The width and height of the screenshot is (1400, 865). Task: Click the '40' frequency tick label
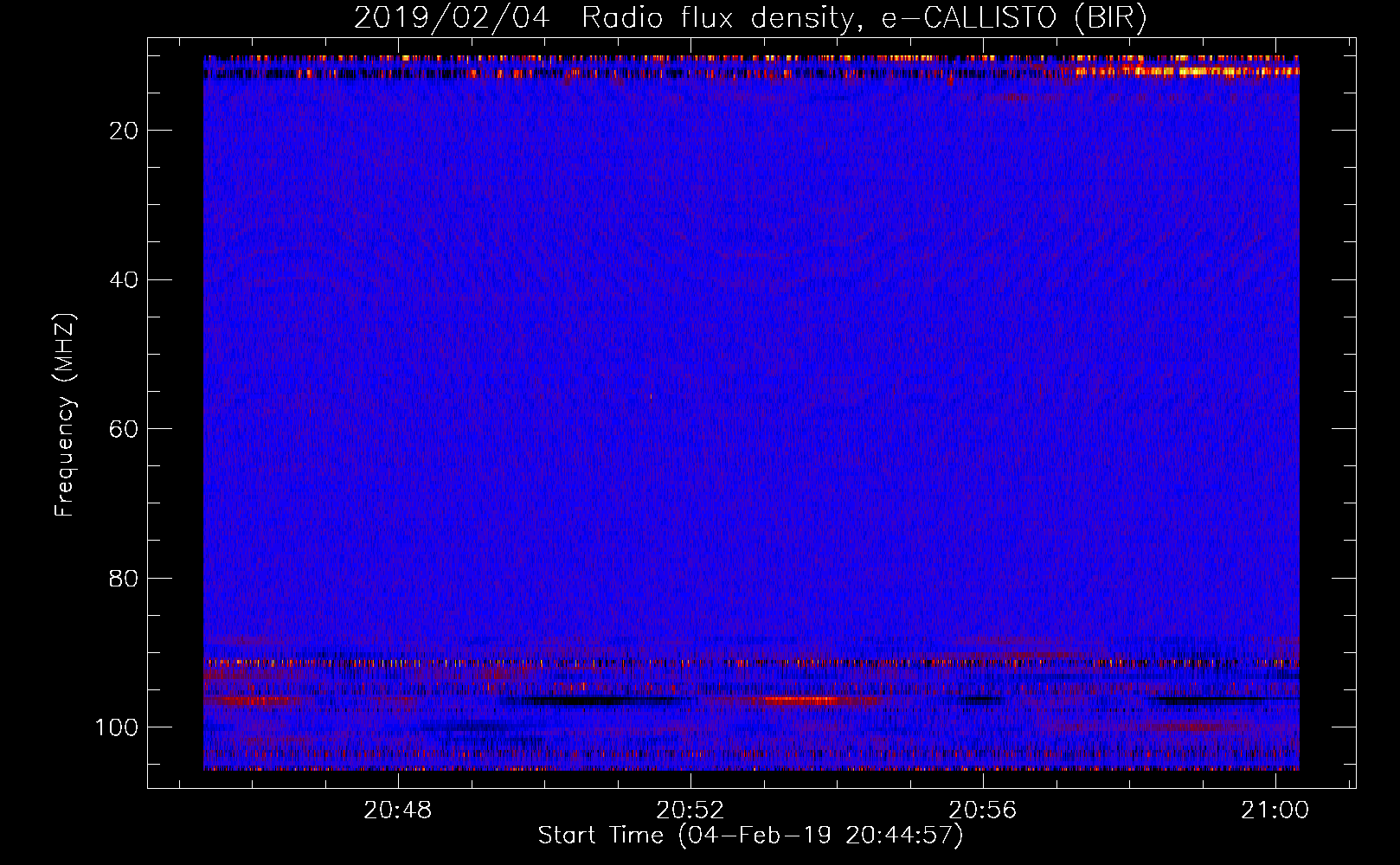click(124, 280)
